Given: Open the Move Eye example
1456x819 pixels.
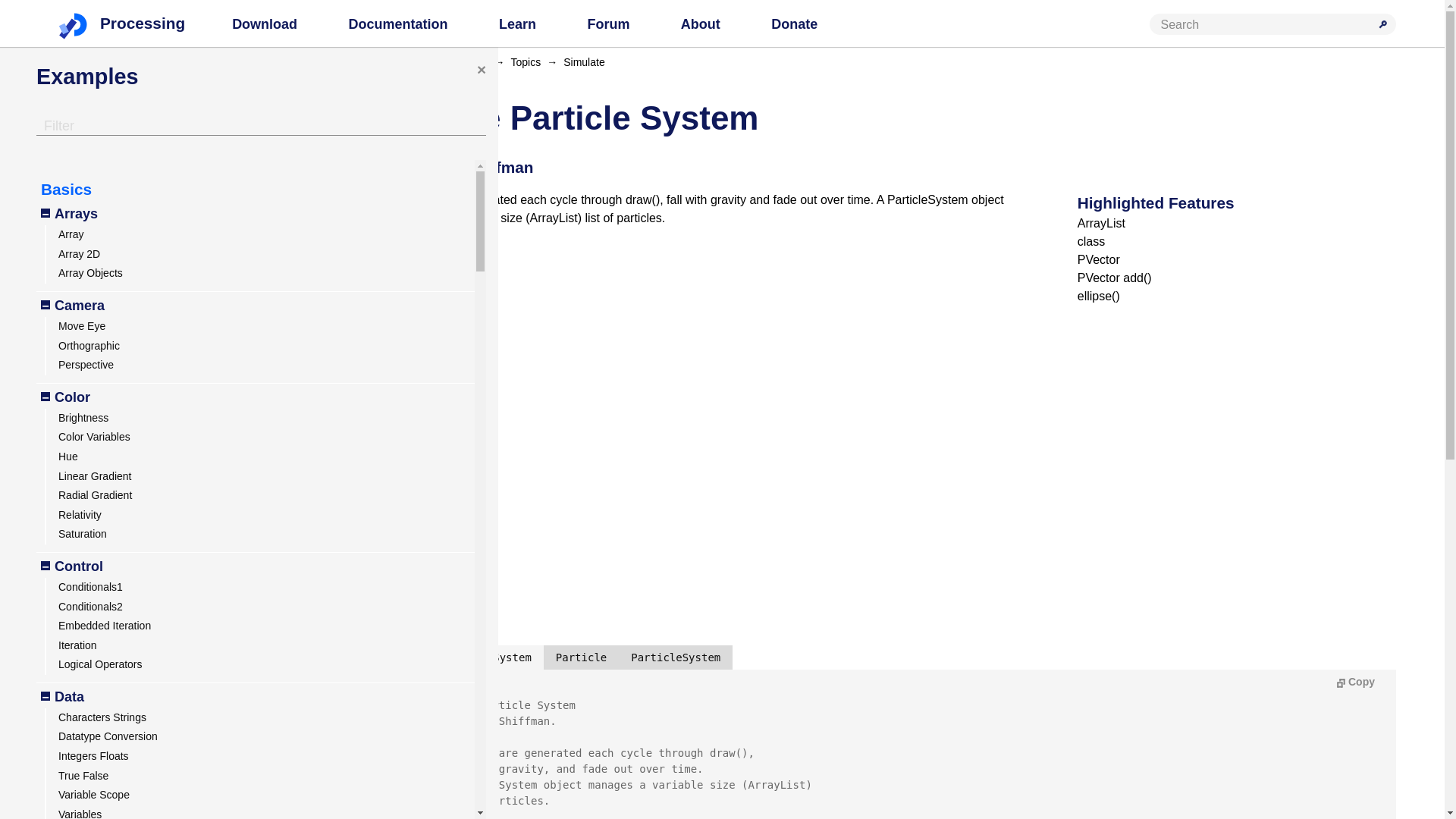Looking at the screenshot, I should pyautogui.click(x=82, y=326).
